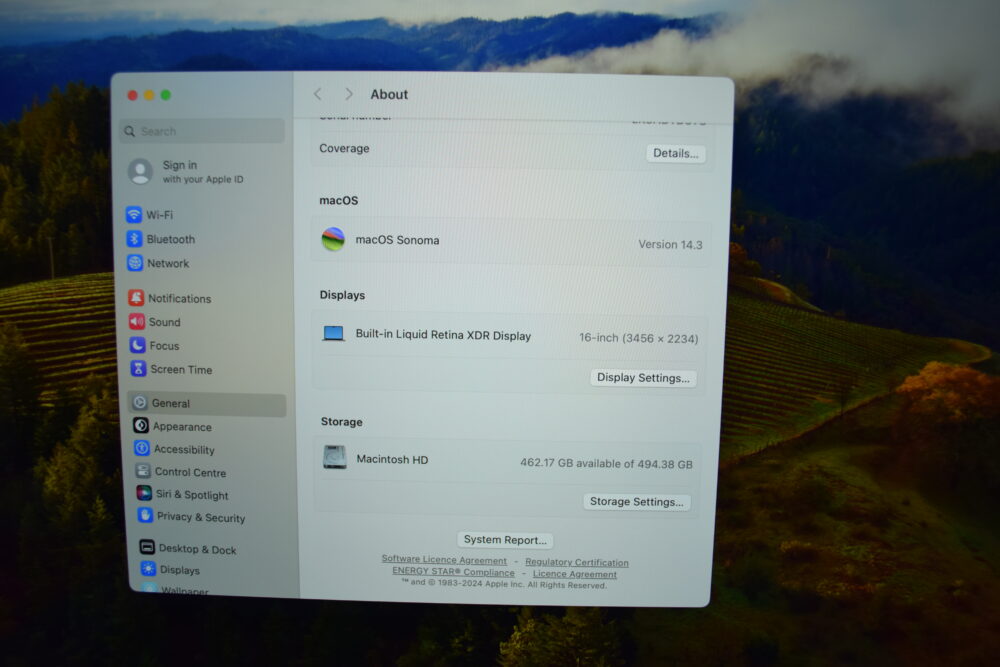Click the Sound speaker icon

point(136,321)
